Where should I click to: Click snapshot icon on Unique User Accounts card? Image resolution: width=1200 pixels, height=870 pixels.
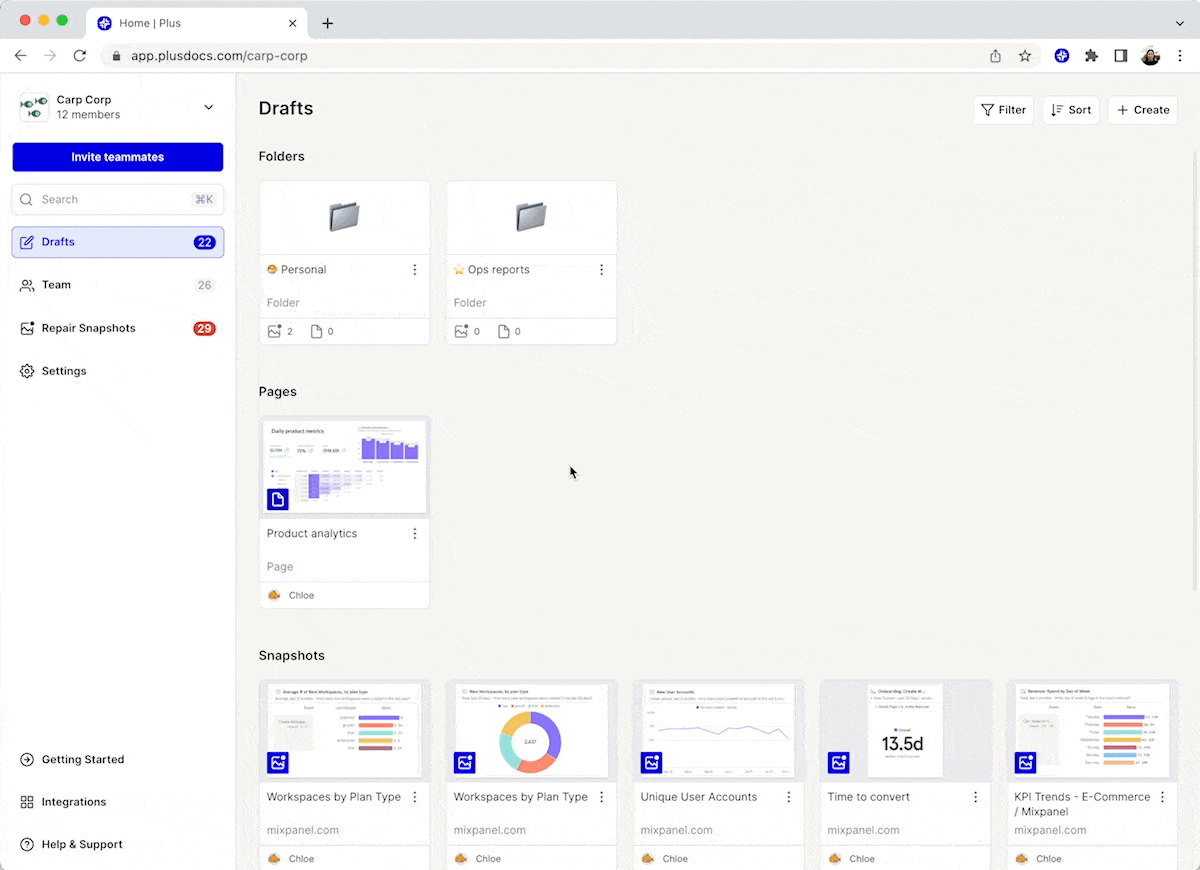tap(652, 763)
